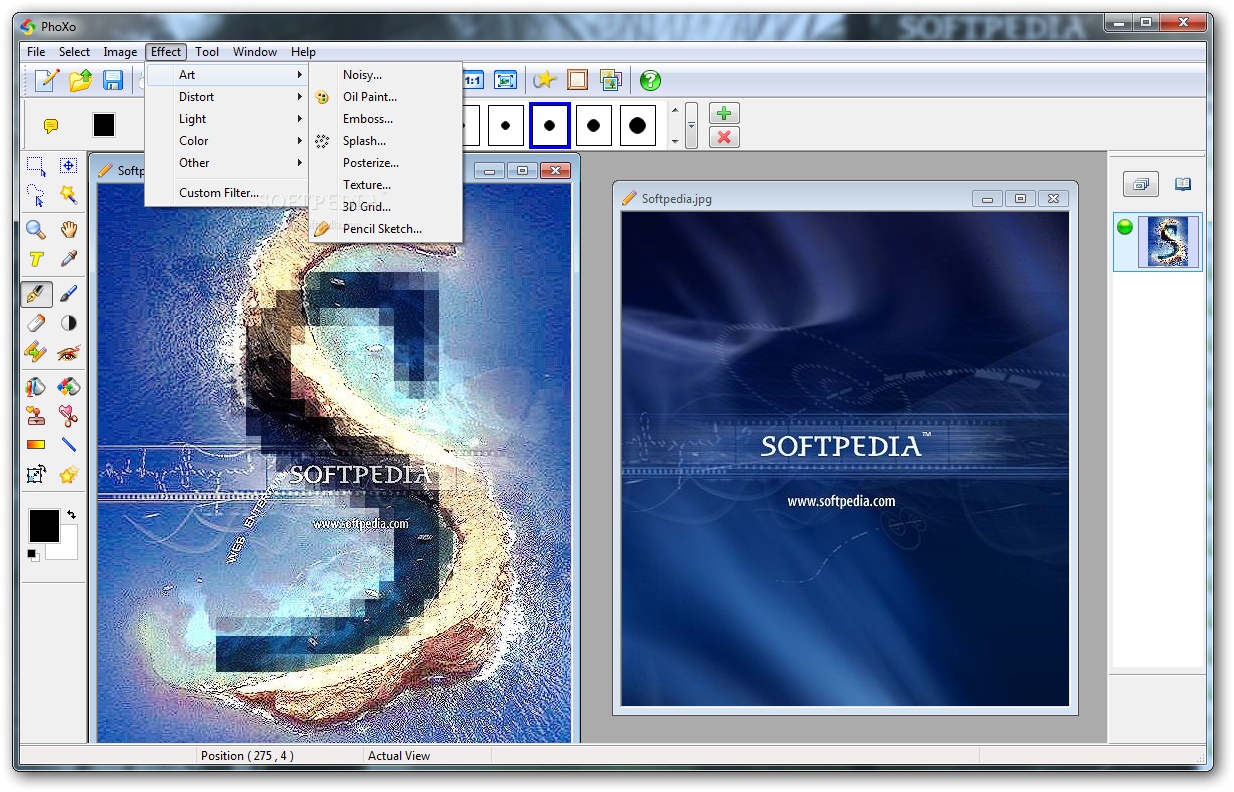The width and height of the screenshot is (1234, 792).
Task: Choose the zoom magnifier tool
Action: 36,230
